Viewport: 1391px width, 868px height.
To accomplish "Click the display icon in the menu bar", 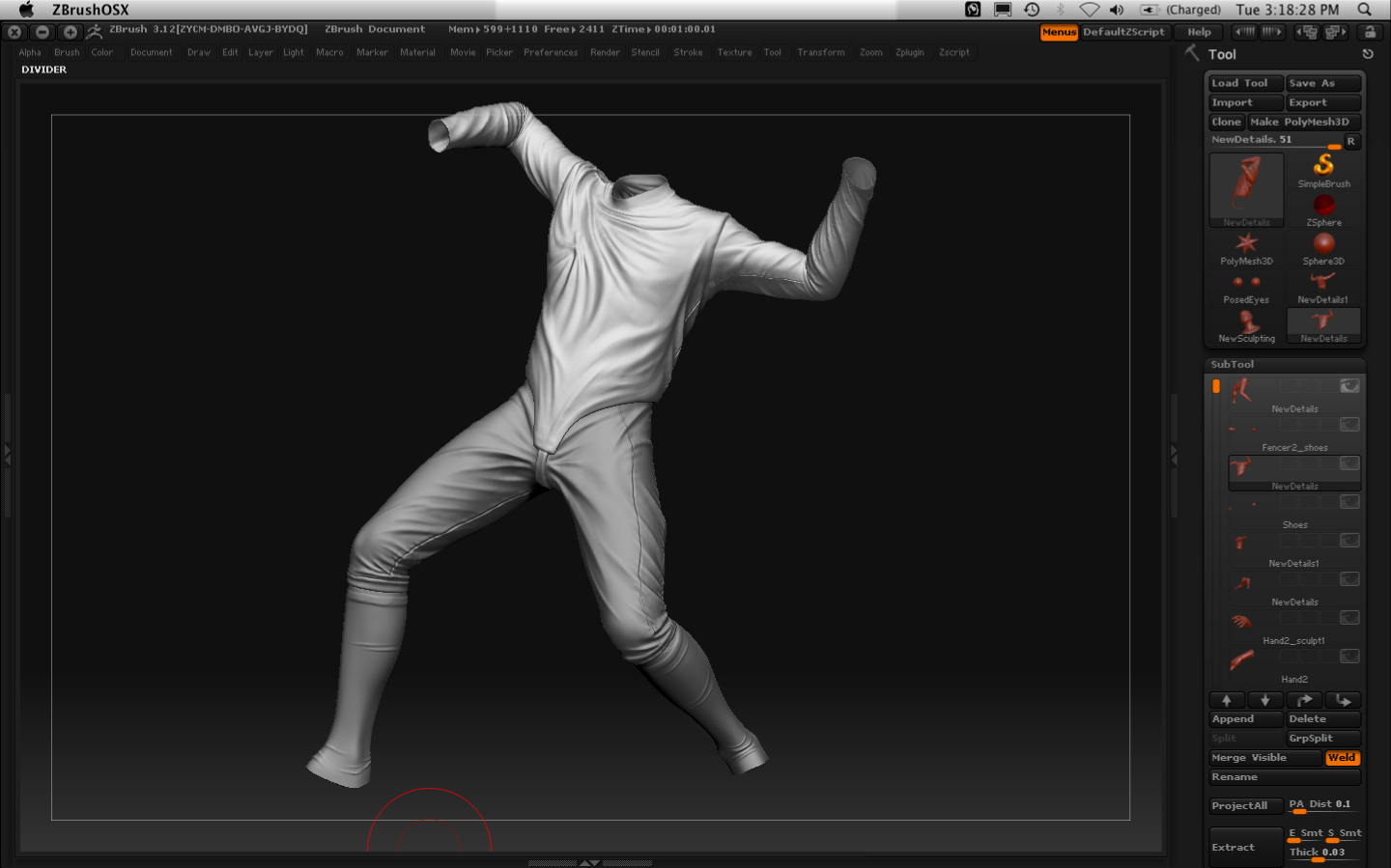I will 1003,10.
